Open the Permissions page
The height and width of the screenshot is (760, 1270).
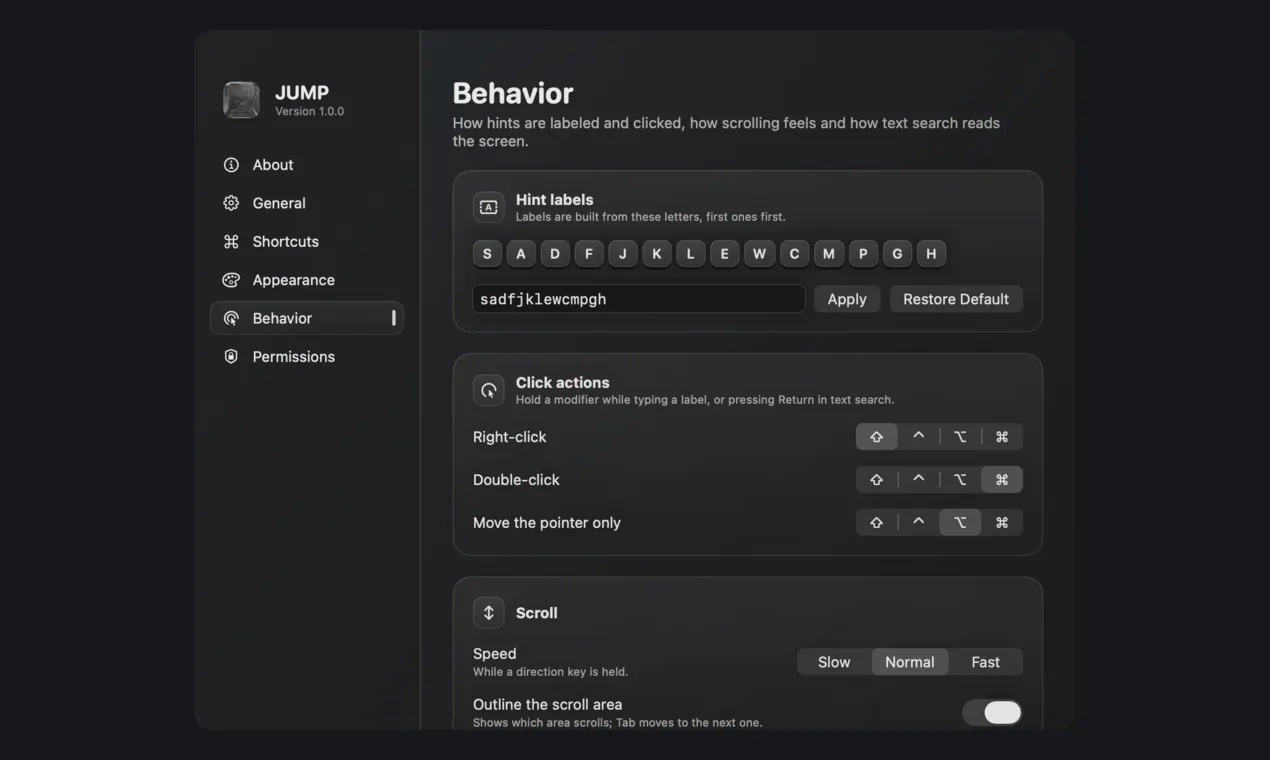[x=307, y=357]
